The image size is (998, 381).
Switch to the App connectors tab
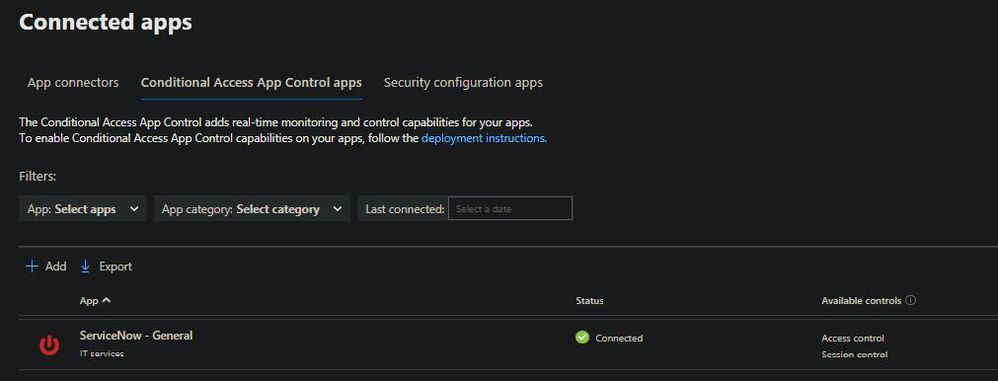click(73, 83)
